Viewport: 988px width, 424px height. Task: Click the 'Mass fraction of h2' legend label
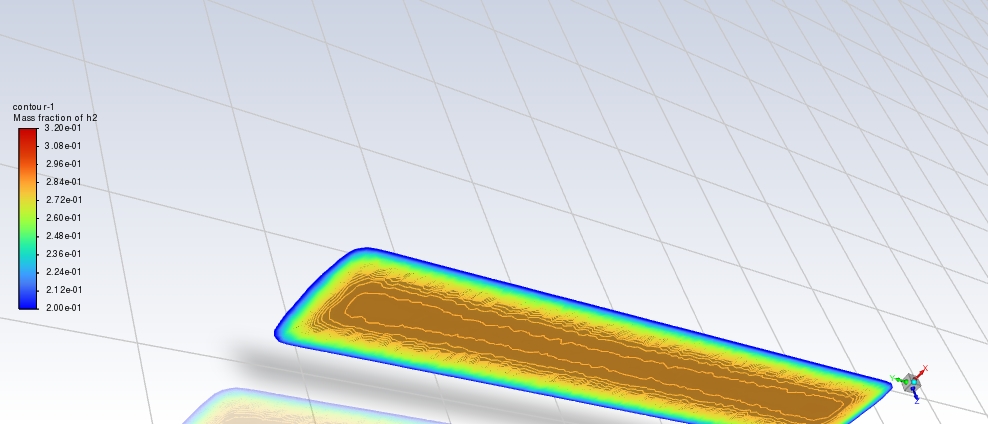point(55,118)
